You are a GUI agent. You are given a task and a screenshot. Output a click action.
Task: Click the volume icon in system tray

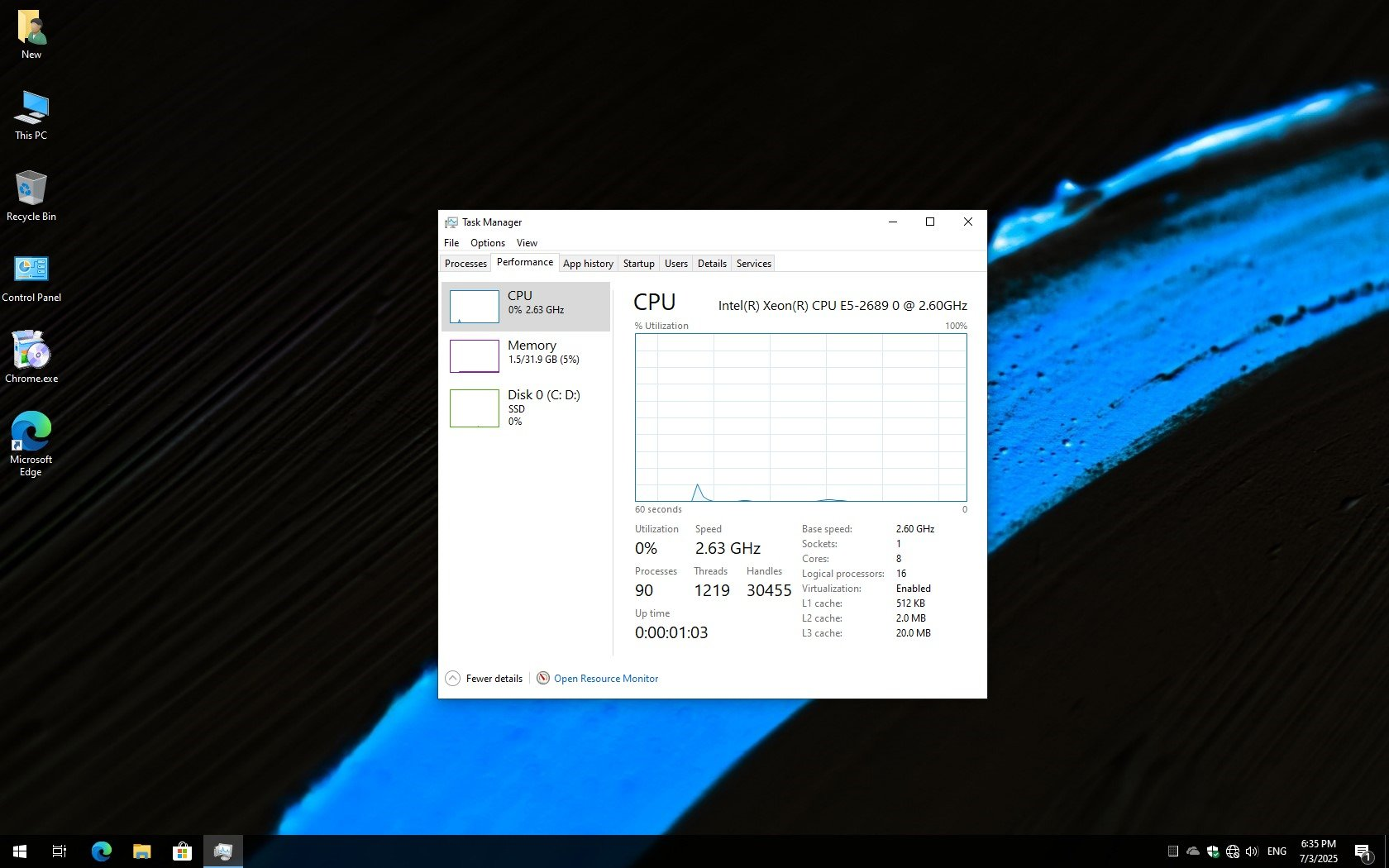coord(1252,851)
